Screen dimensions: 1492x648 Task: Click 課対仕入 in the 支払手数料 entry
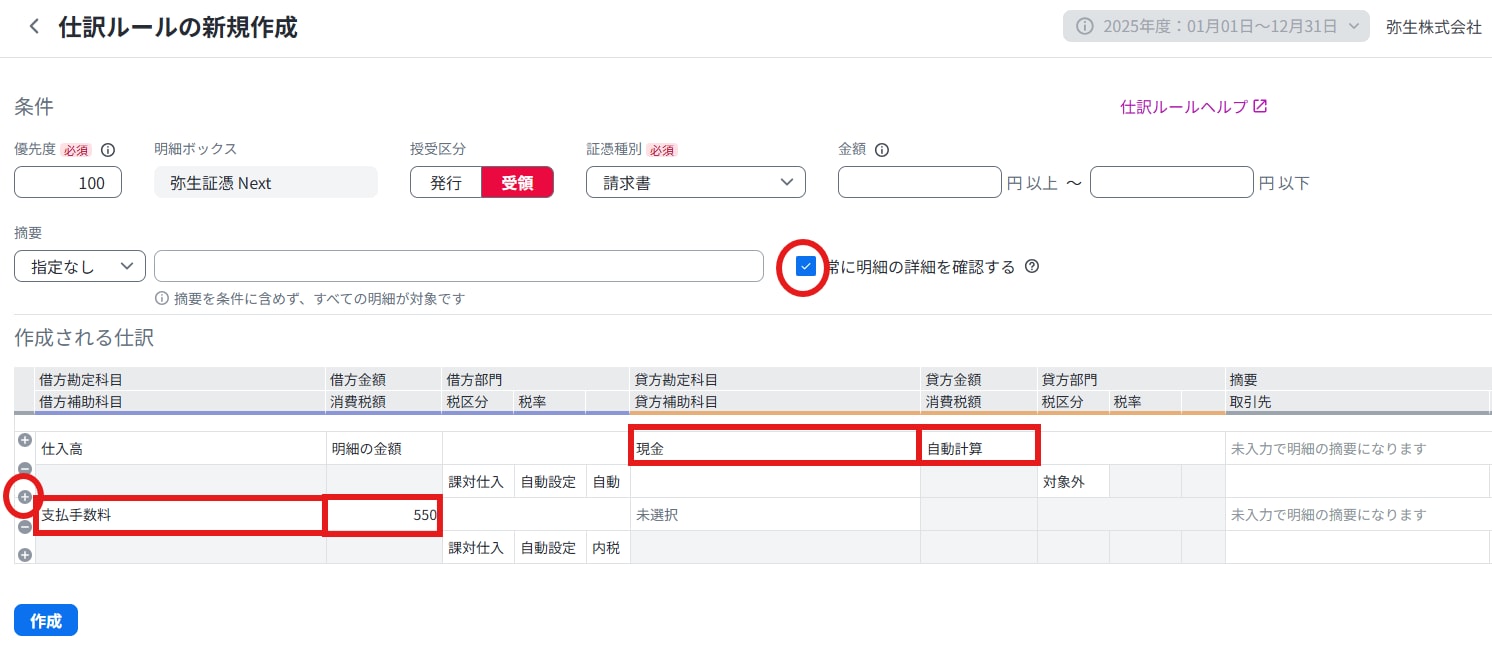(478, 548)
